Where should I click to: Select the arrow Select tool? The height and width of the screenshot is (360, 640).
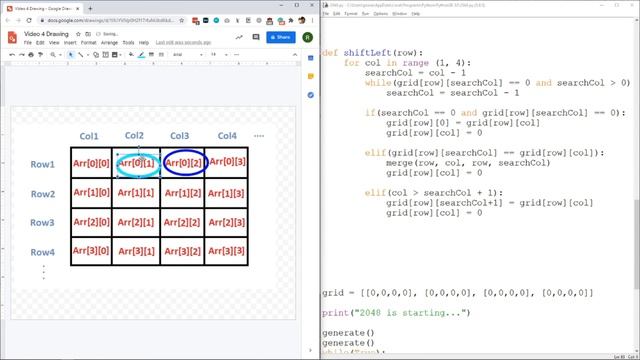click(71, 55)
